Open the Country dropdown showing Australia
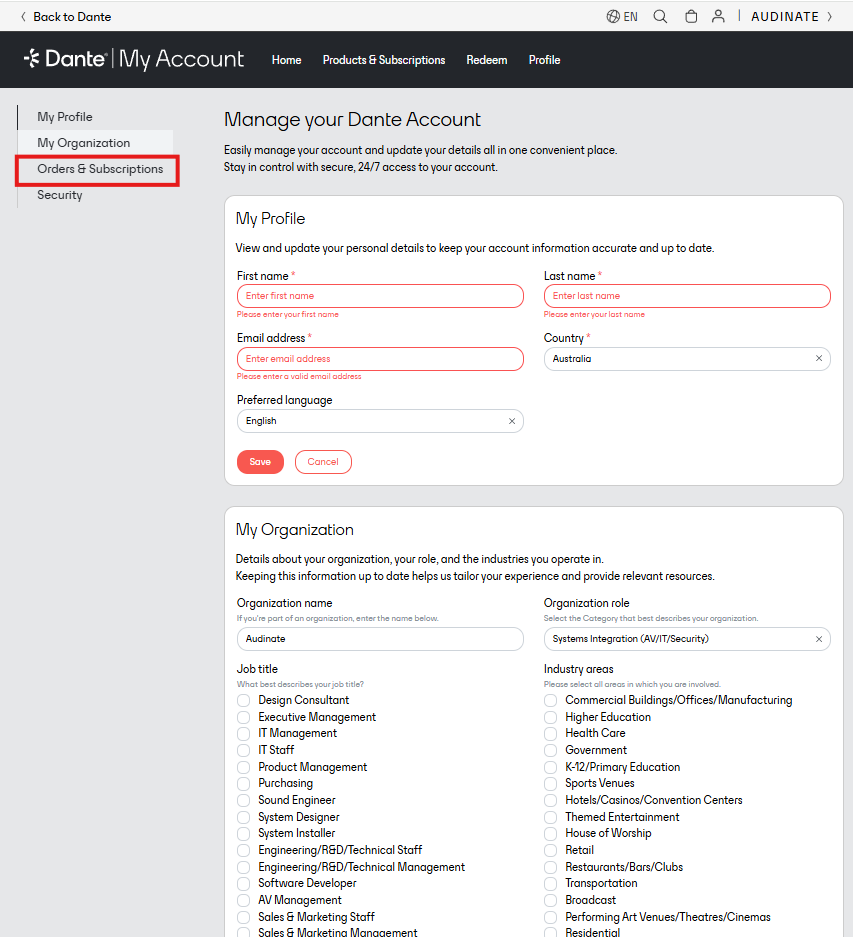This screenshot has width=853, height=937. point(687,359)
